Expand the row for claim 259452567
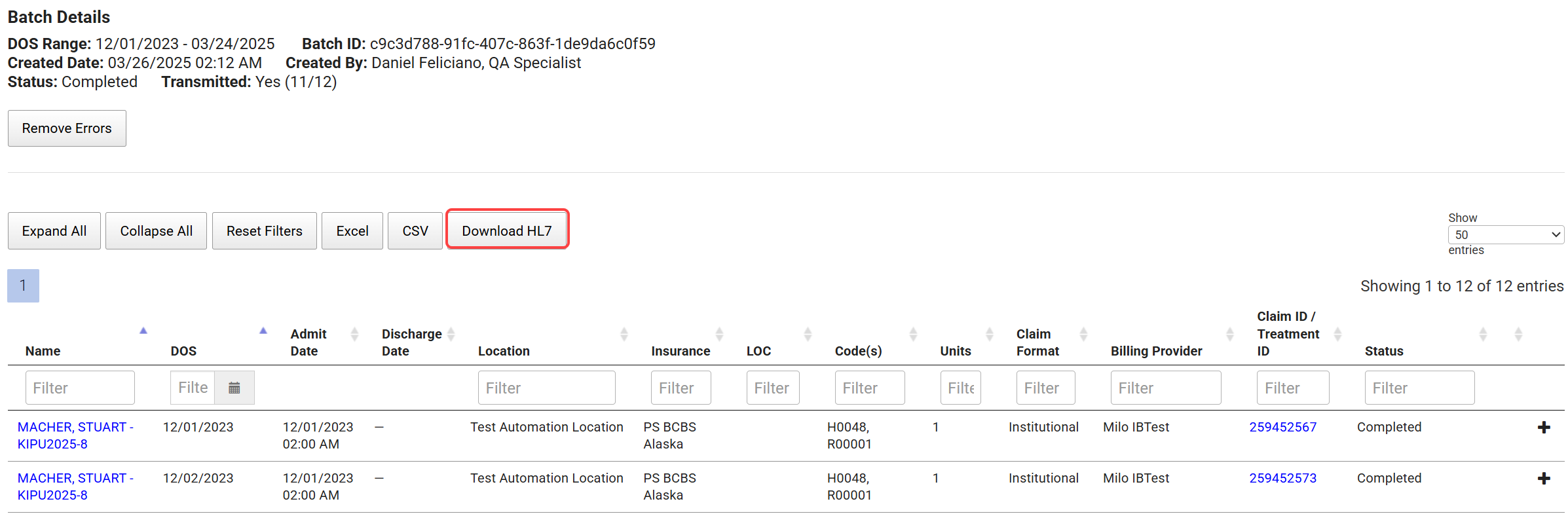Screen dimensions: 1568x514 point(1544,428)
